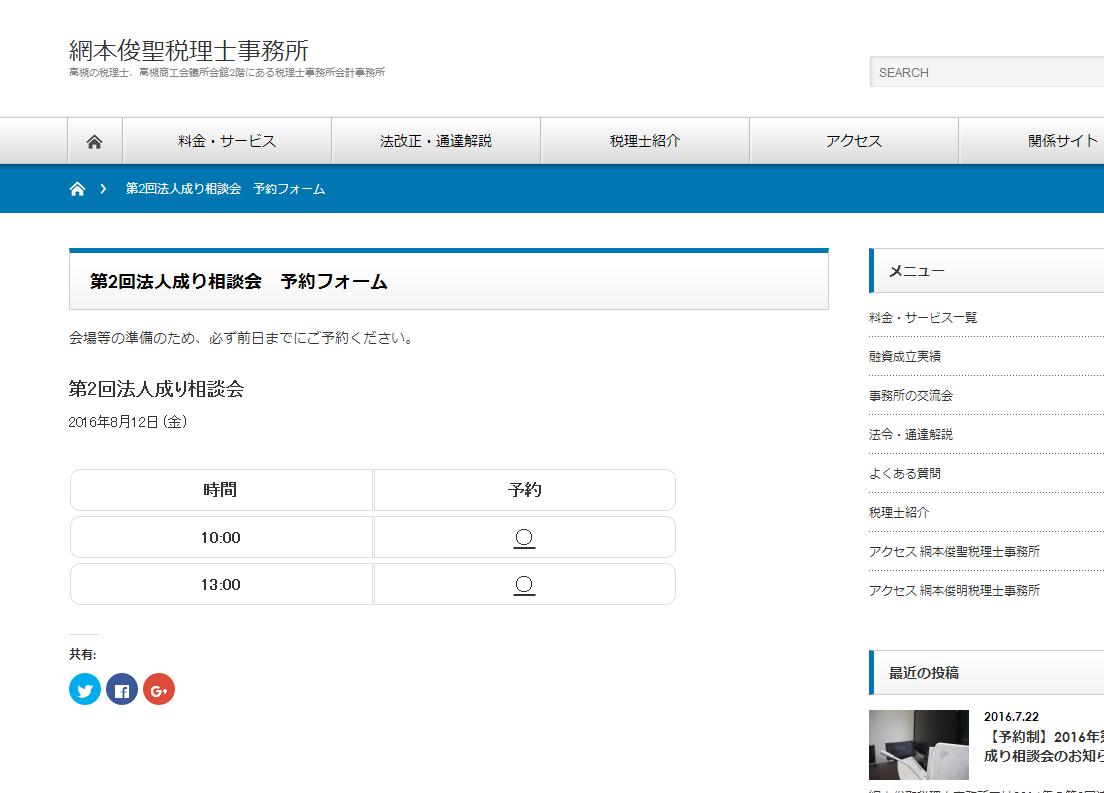Open アクセス 網本俊明税理士事務所 sidebar link
This screenshot has width=1104, height=793.
point(954,590)
